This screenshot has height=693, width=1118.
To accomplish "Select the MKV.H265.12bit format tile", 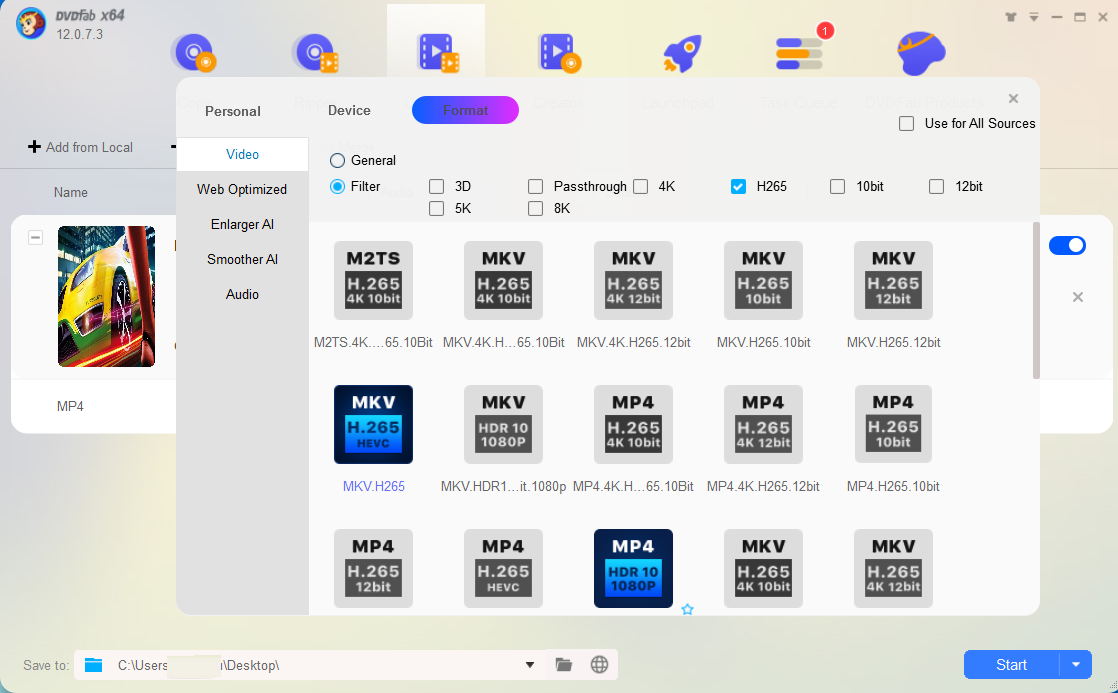I will click(893, 280).
